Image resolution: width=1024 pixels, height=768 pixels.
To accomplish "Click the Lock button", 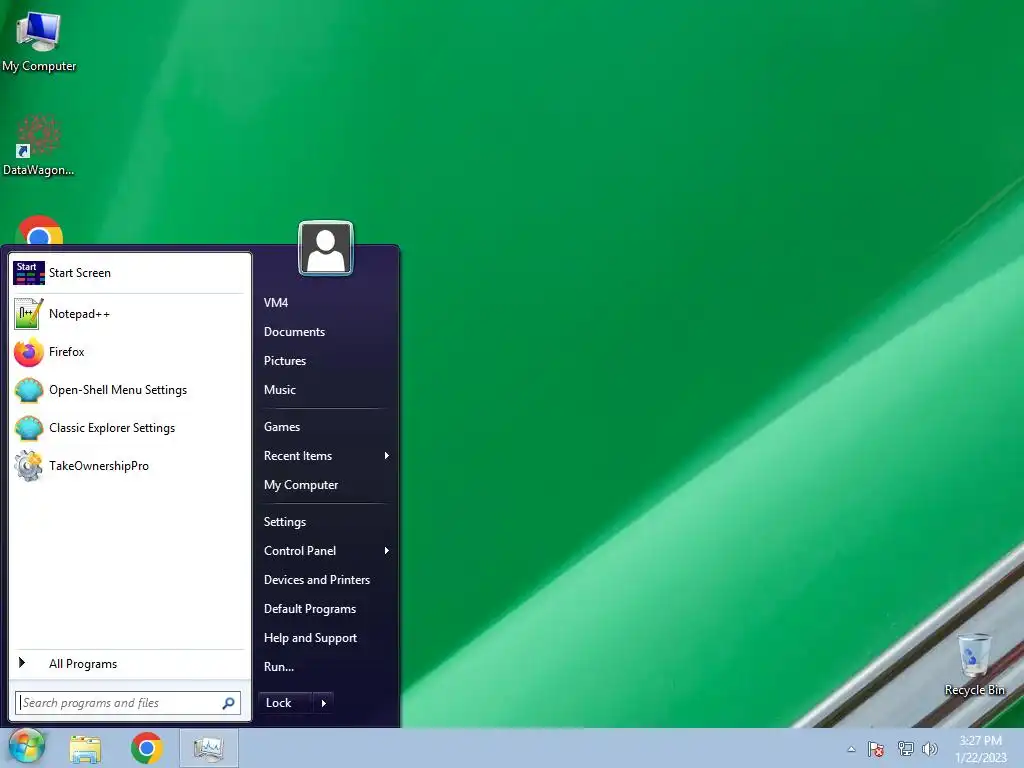I will coord(285,703).
